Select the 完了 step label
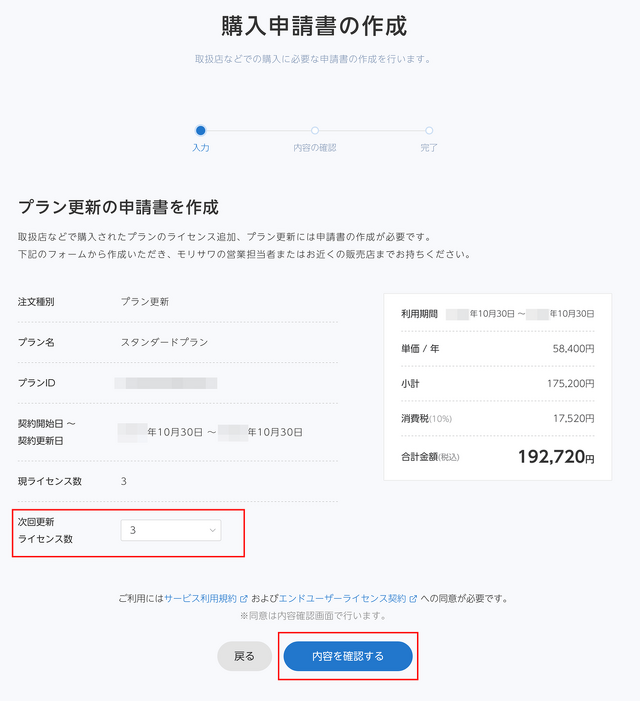 point(429,148)
